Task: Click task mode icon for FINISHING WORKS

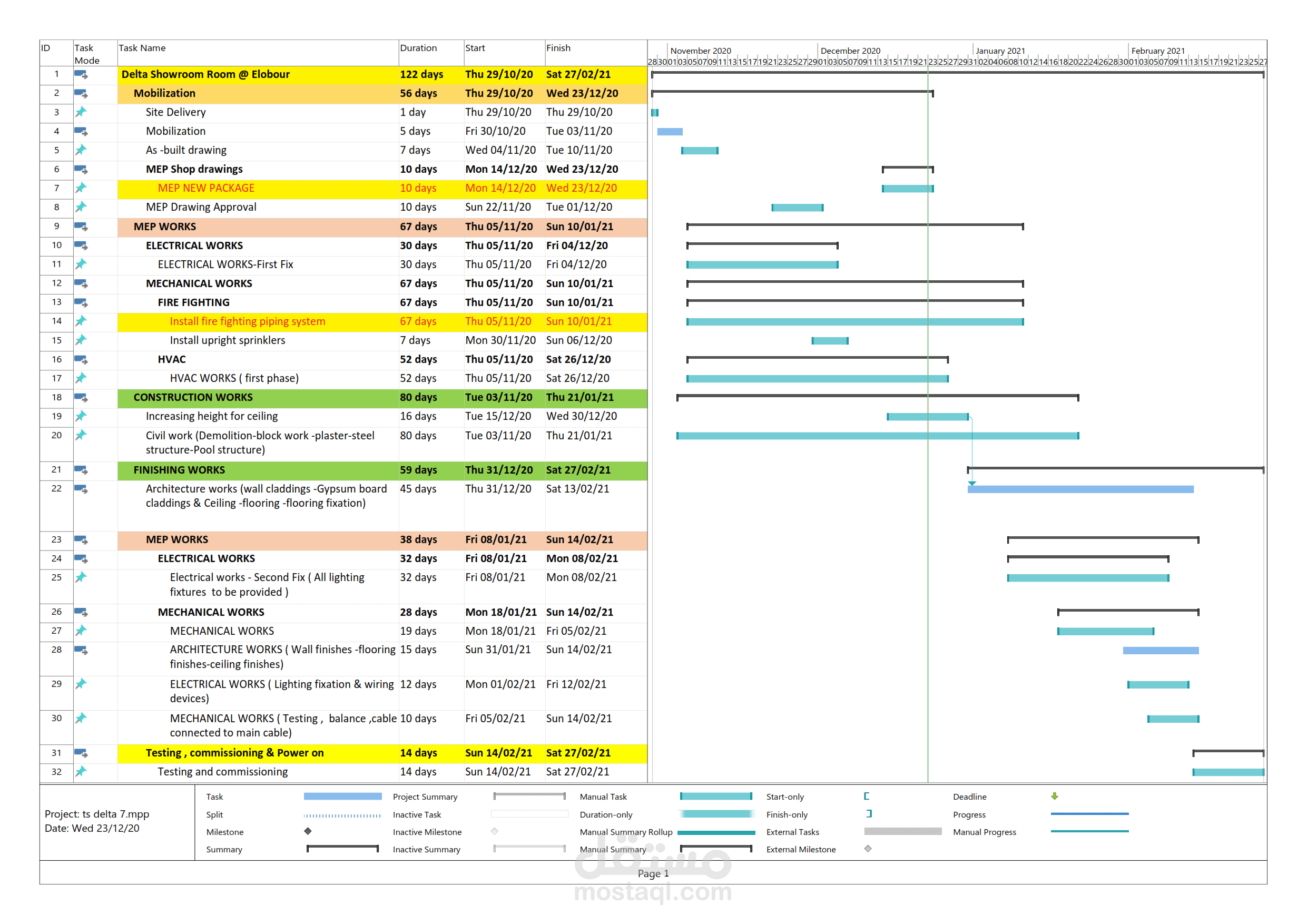Action: (81, 470)
